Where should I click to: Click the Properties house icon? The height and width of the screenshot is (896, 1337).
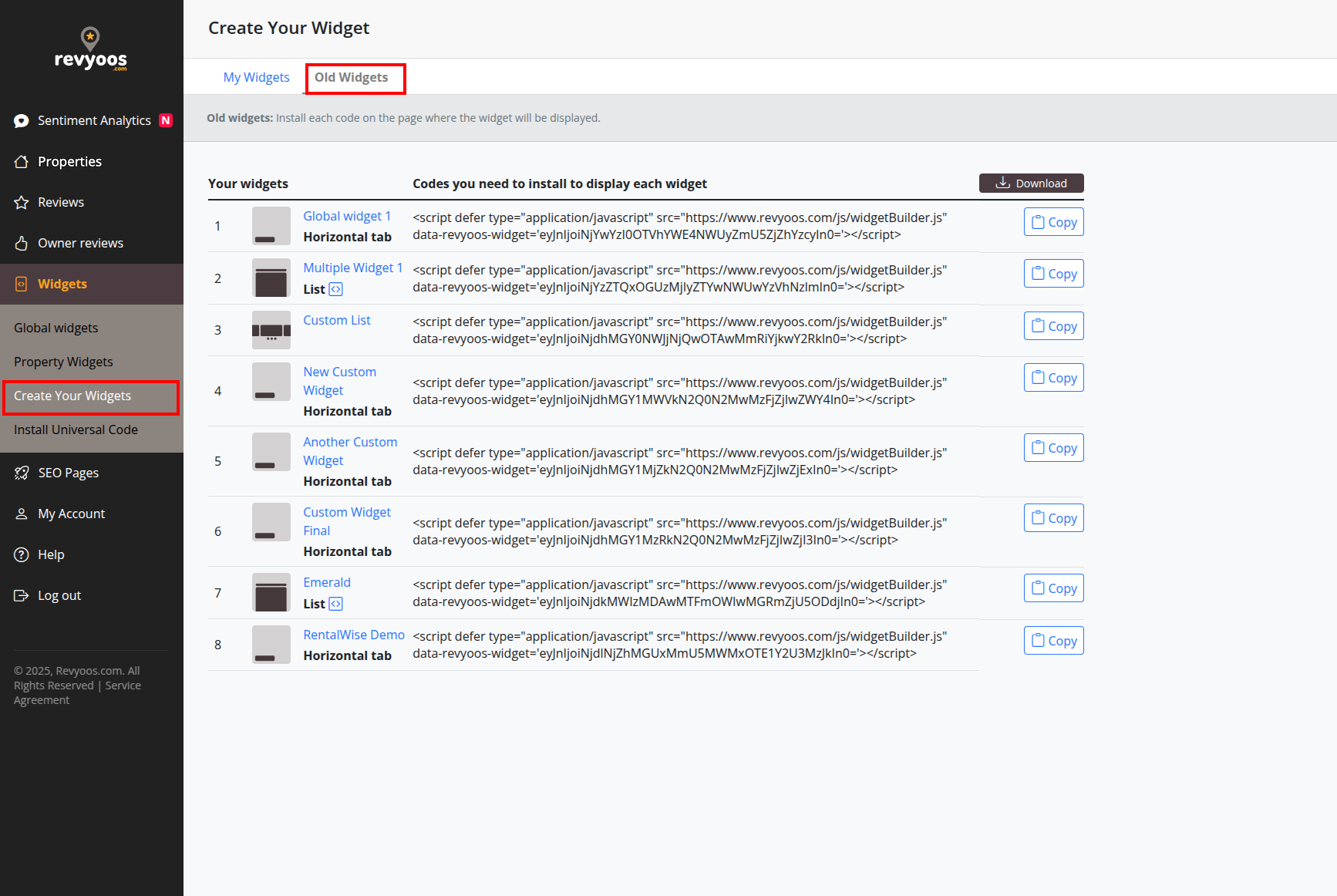tap(22, 162)
